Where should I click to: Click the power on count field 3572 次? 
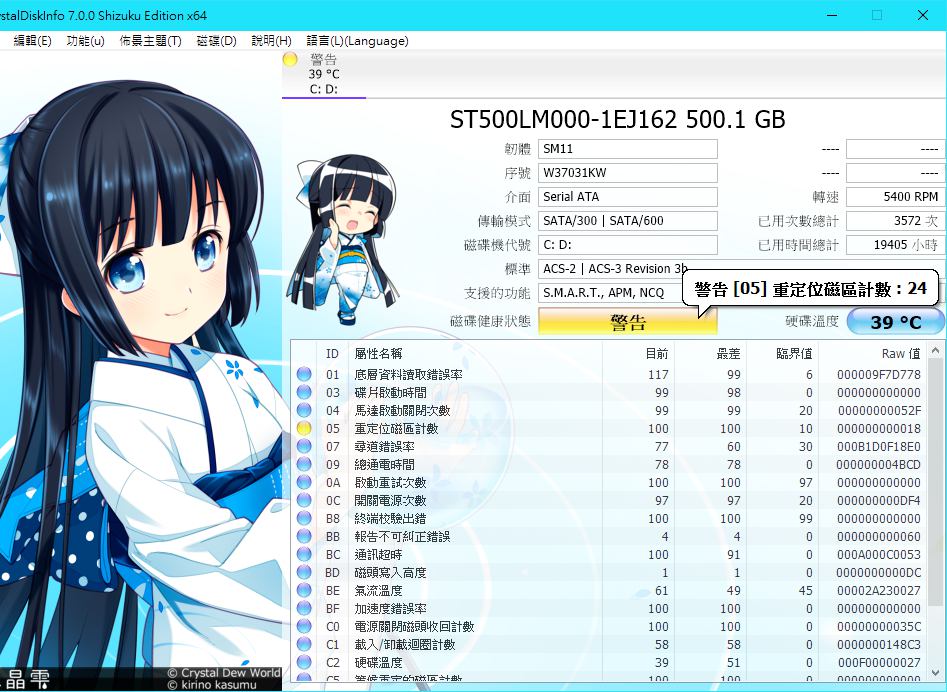895,221
